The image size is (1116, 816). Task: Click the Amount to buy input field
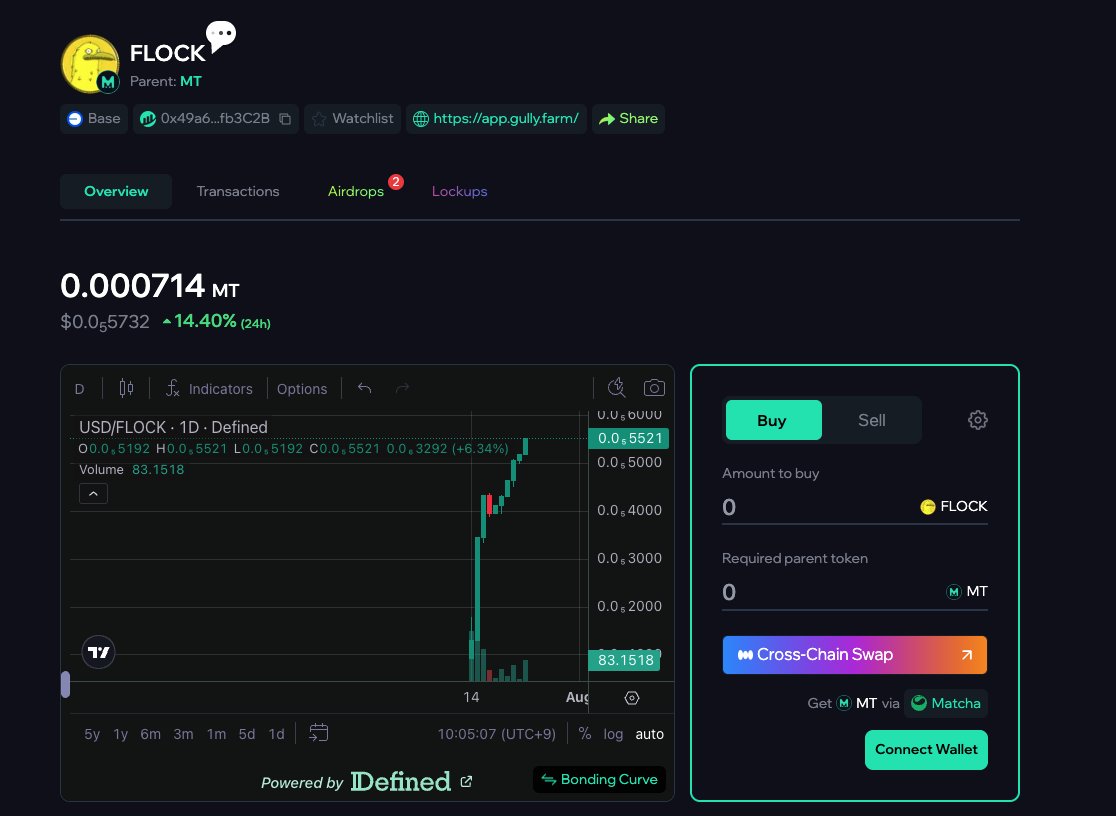click(x=818, y=507)
